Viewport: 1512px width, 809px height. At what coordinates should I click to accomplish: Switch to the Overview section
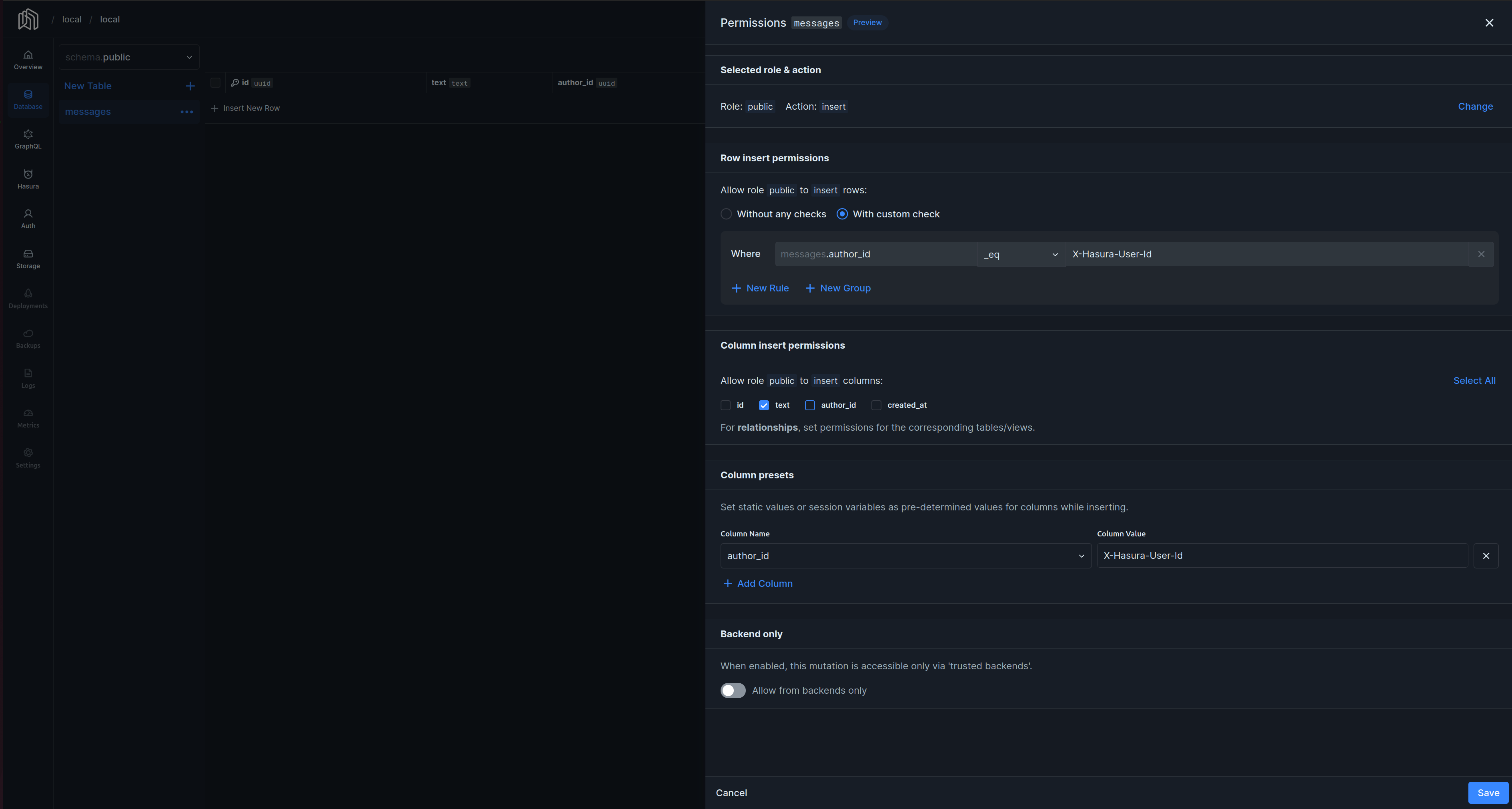click(x=28, y=60)
